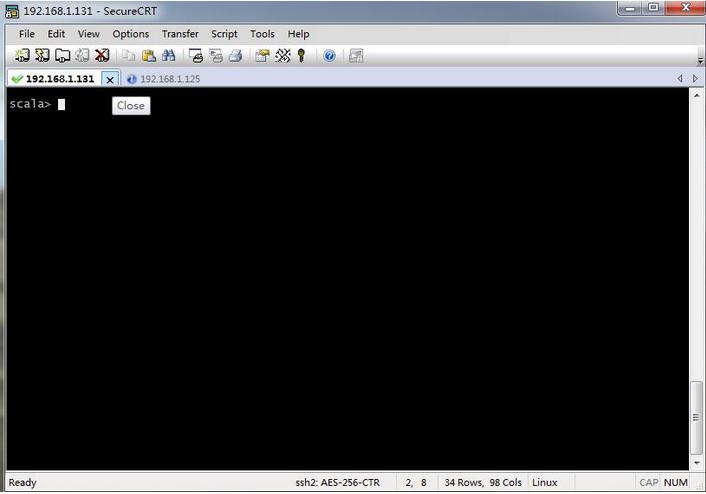Click the SecureCRT title bar application icon
Viewport: 706px width, 494px height.
(x=12, y=11)
